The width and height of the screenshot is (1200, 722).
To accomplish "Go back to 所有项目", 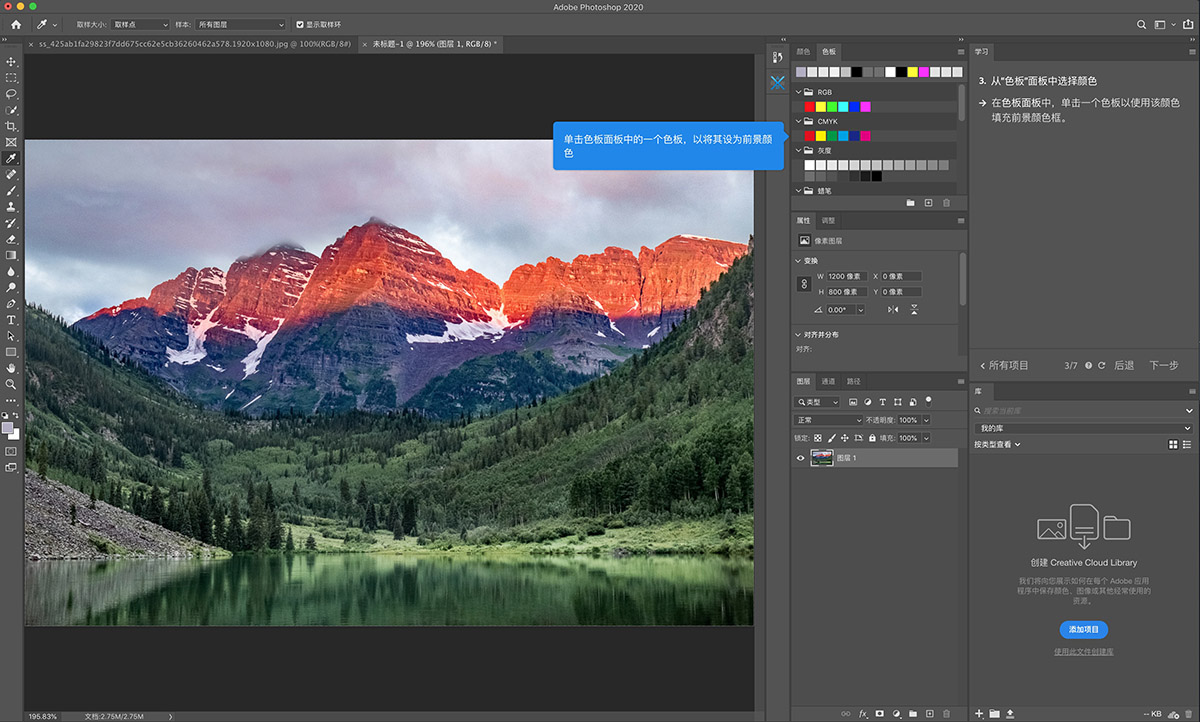I will (1003, 366).
